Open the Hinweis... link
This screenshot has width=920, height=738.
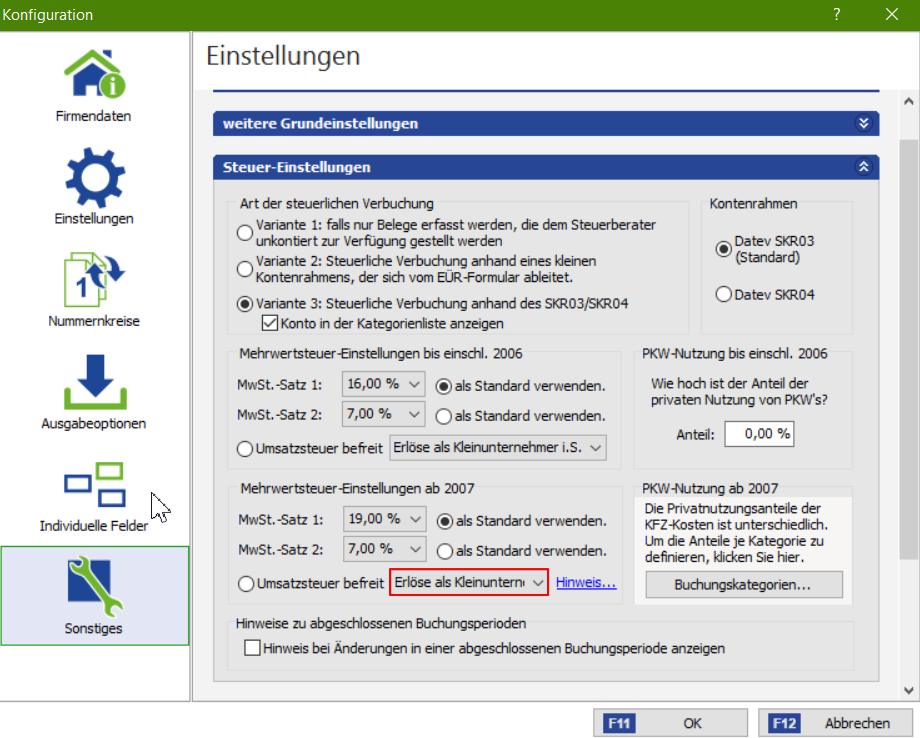pos(586,583)
